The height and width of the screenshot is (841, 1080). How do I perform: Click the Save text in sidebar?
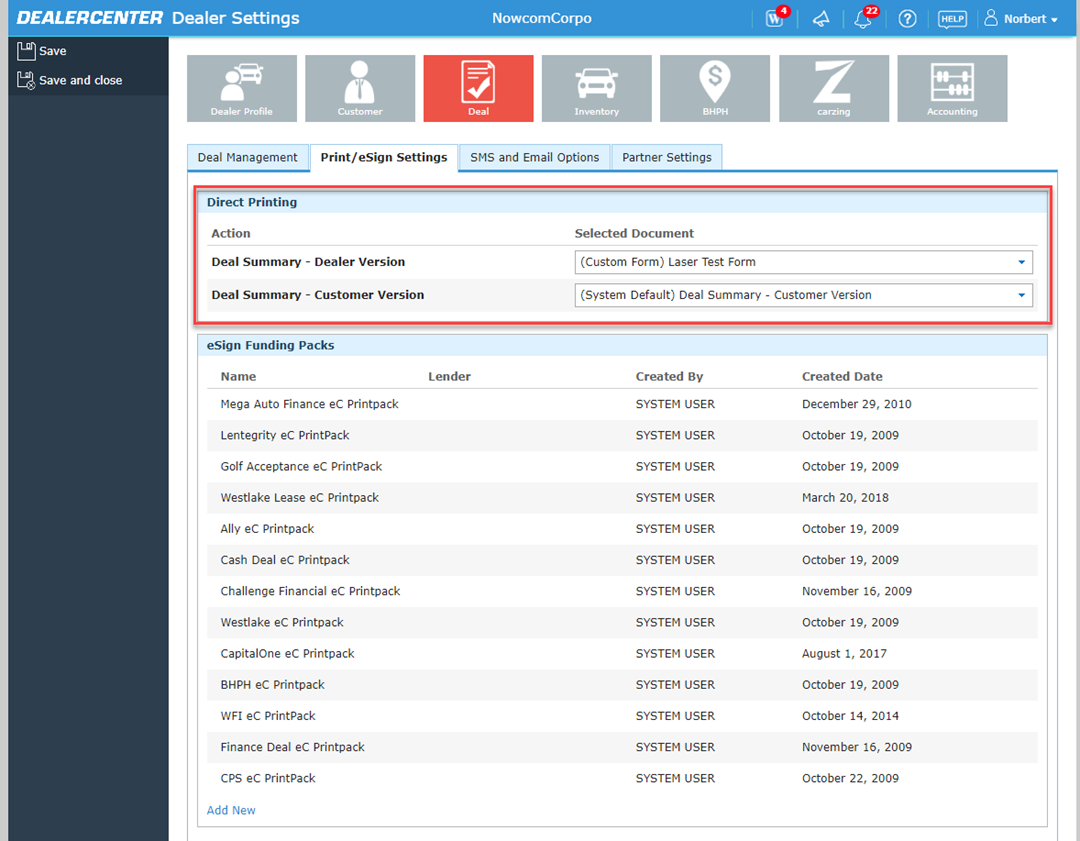53,51
